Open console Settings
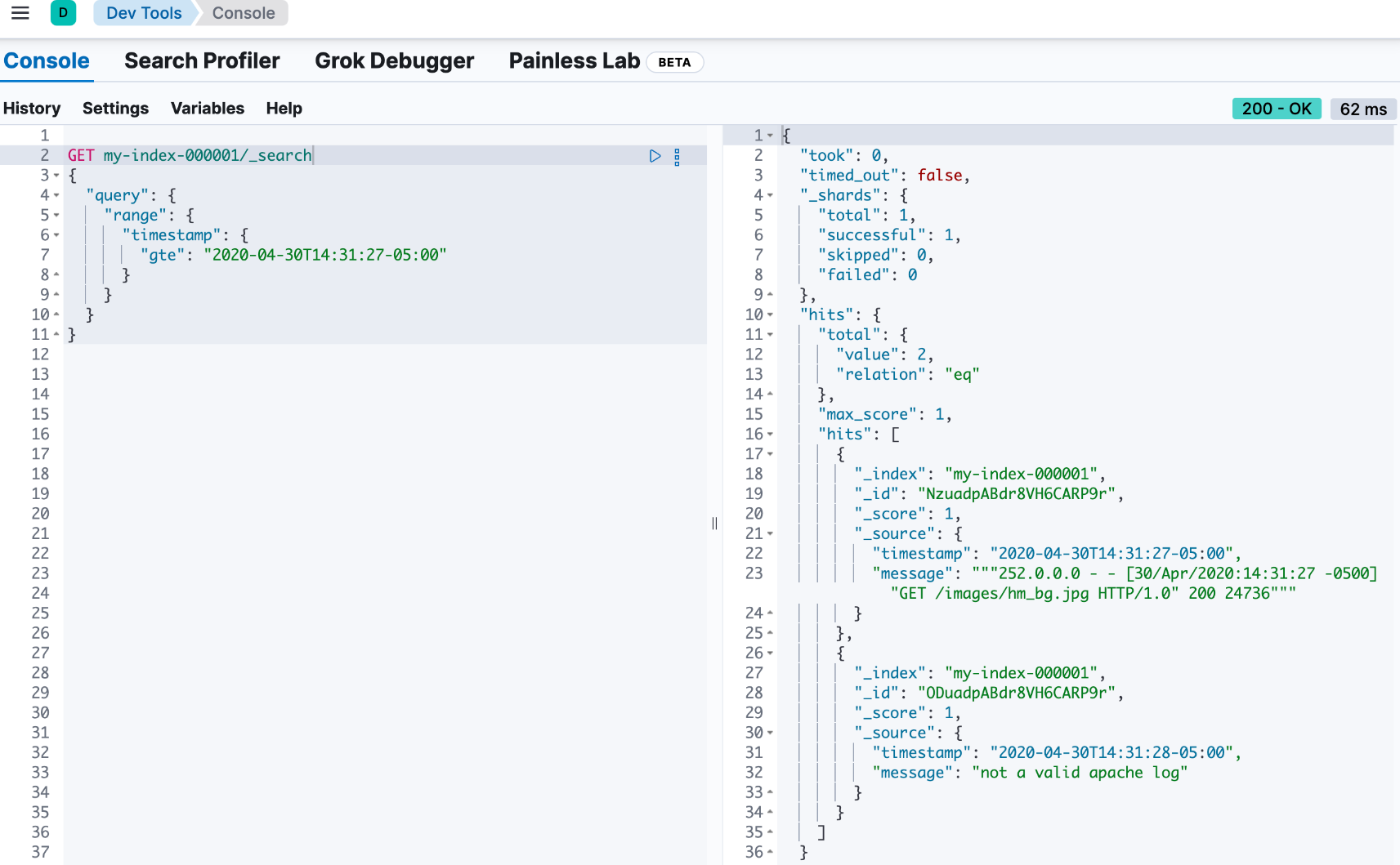This screenshot has width=1400, height=865. pyautogui.click(x=115, y=109)
